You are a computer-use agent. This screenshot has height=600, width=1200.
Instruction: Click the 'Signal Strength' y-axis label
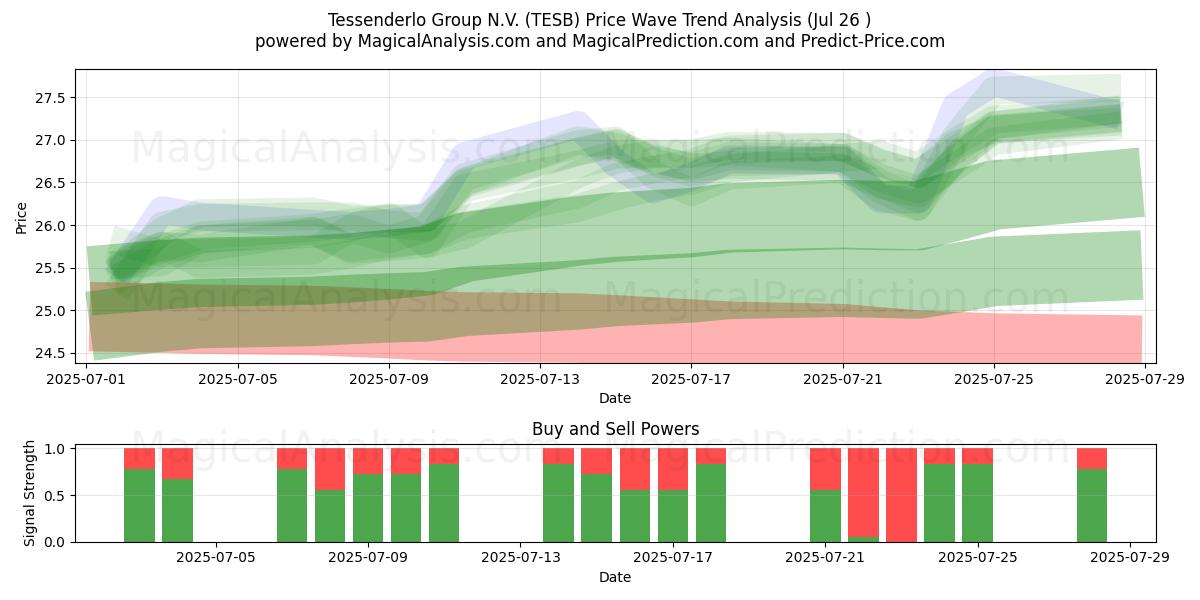click(30, 493)
